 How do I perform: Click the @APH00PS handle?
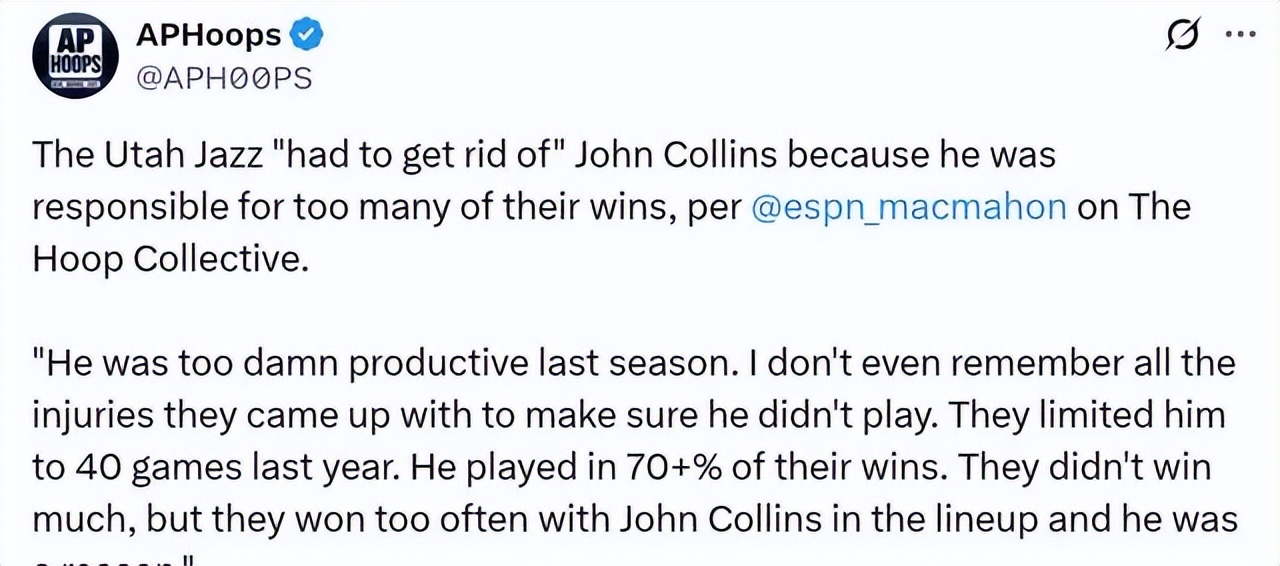pos(224,78)
